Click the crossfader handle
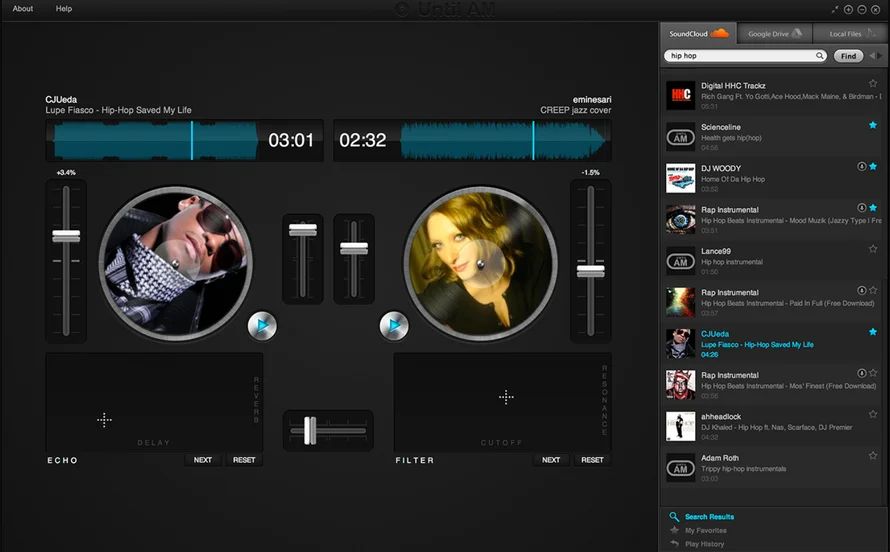The width and height of the screenshot is (890, 552). pyautogui.click(x=310, y=431)
